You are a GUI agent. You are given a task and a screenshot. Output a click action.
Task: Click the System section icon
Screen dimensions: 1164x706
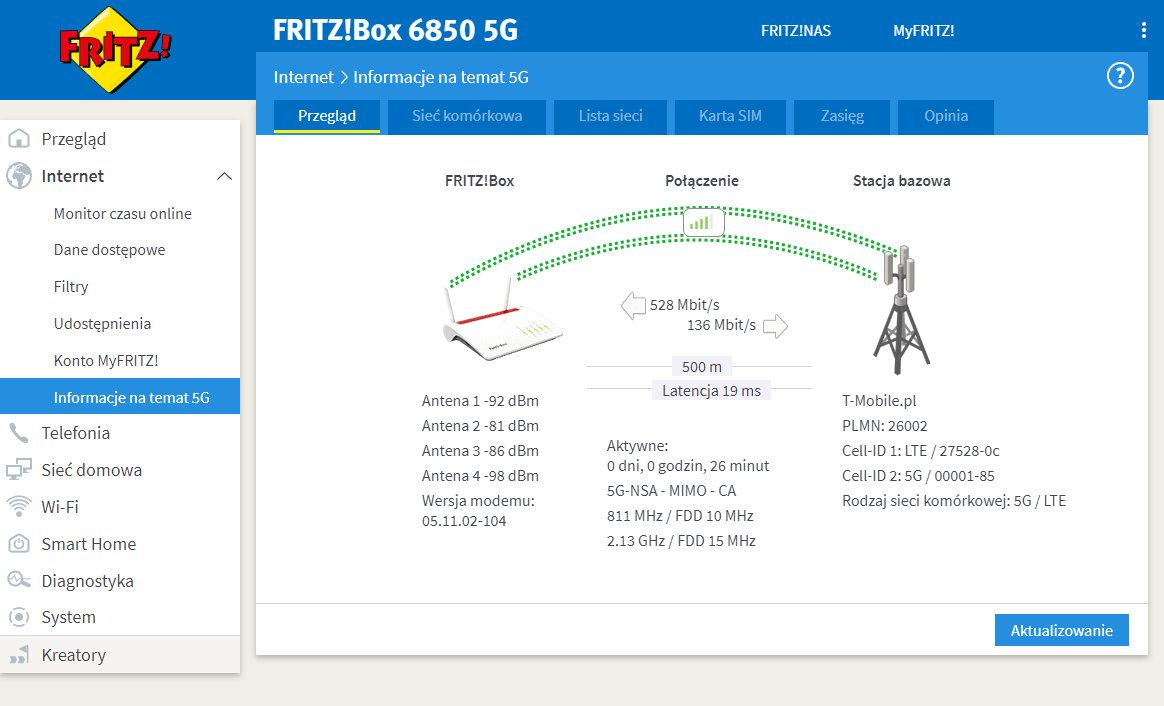(x=20, y=617)
